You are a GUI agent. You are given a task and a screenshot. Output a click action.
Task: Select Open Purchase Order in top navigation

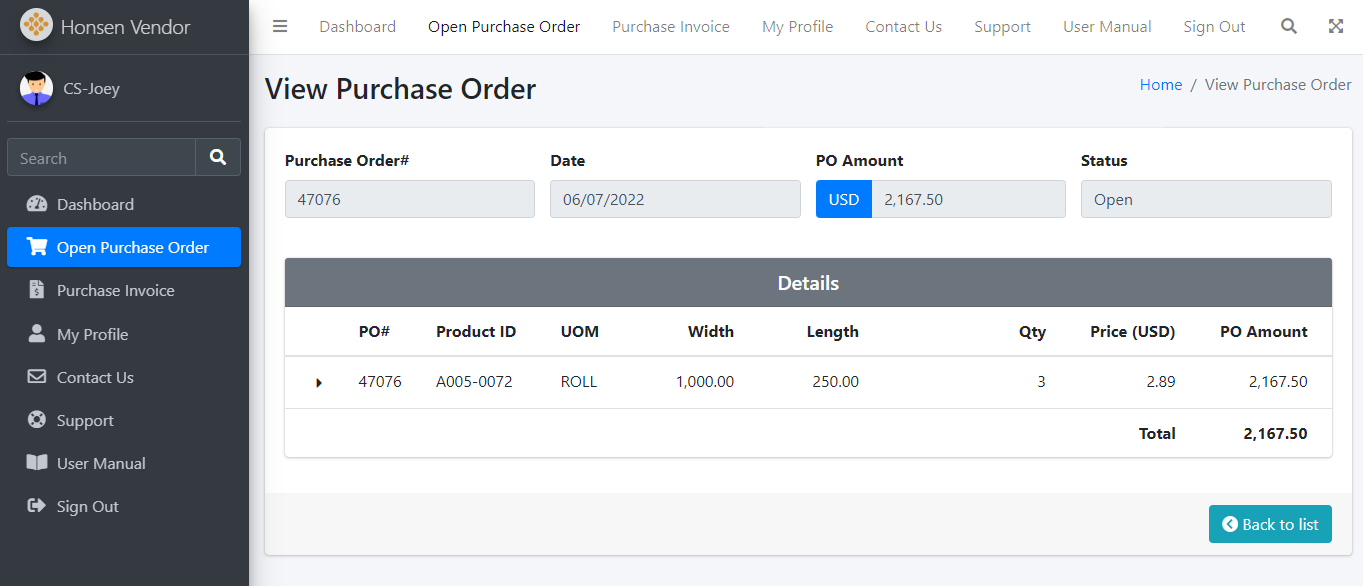504,27
